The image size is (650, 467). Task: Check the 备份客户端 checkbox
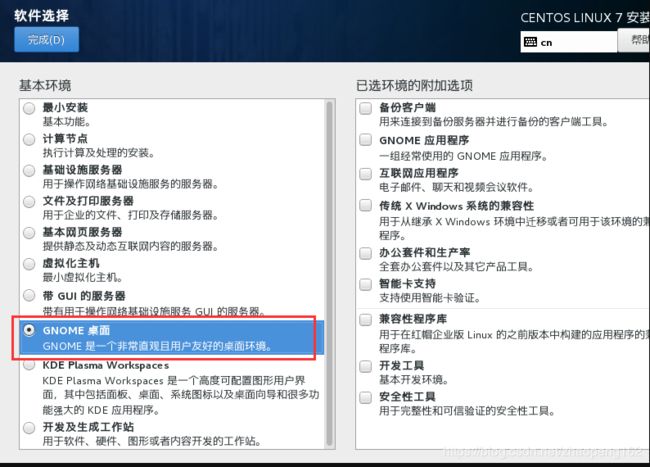click(366, 109)
